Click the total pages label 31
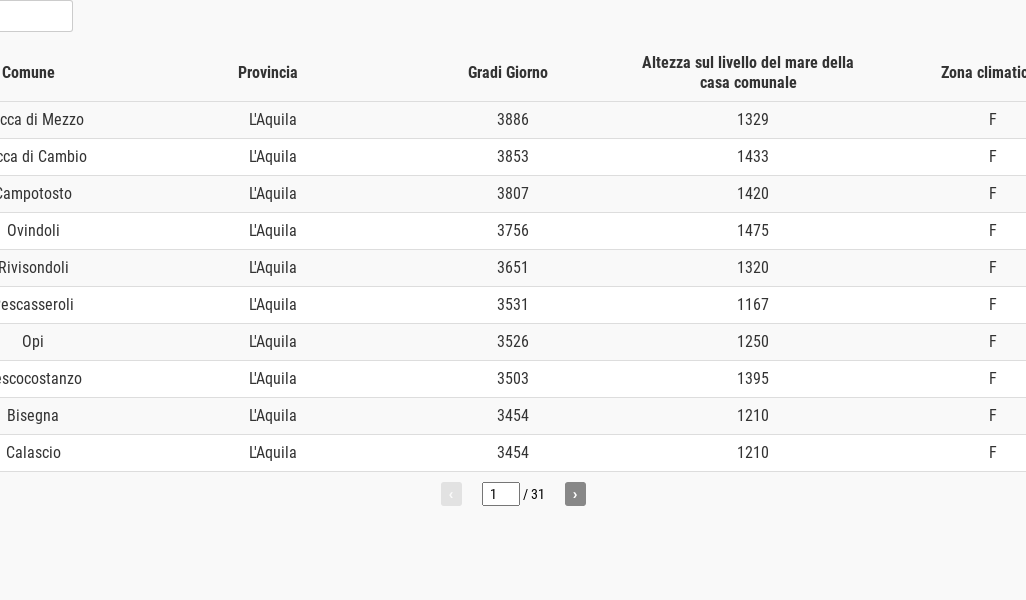Viewport: 1026px width, 600px height. pos(538,494)
